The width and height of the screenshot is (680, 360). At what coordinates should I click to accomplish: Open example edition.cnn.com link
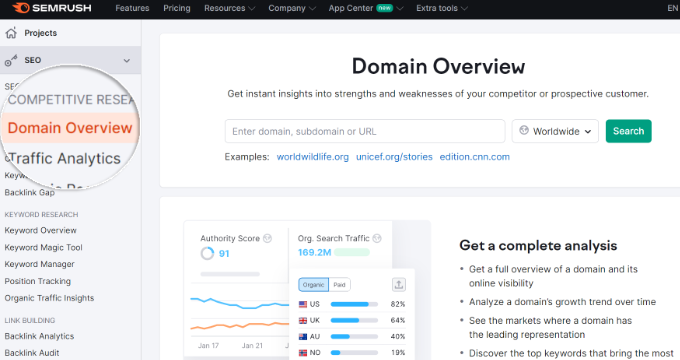[x=474, y=157]
